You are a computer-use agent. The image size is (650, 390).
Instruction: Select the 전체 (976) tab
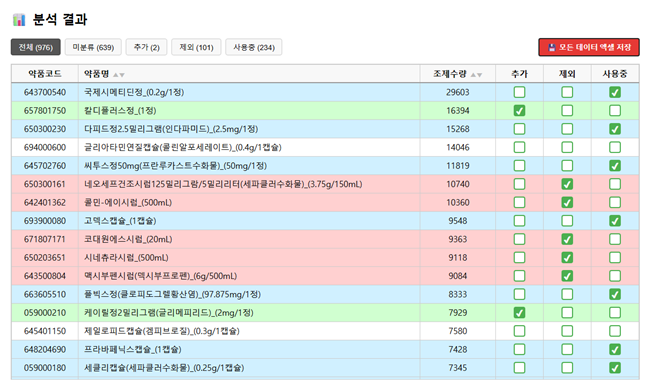[36, 47]
